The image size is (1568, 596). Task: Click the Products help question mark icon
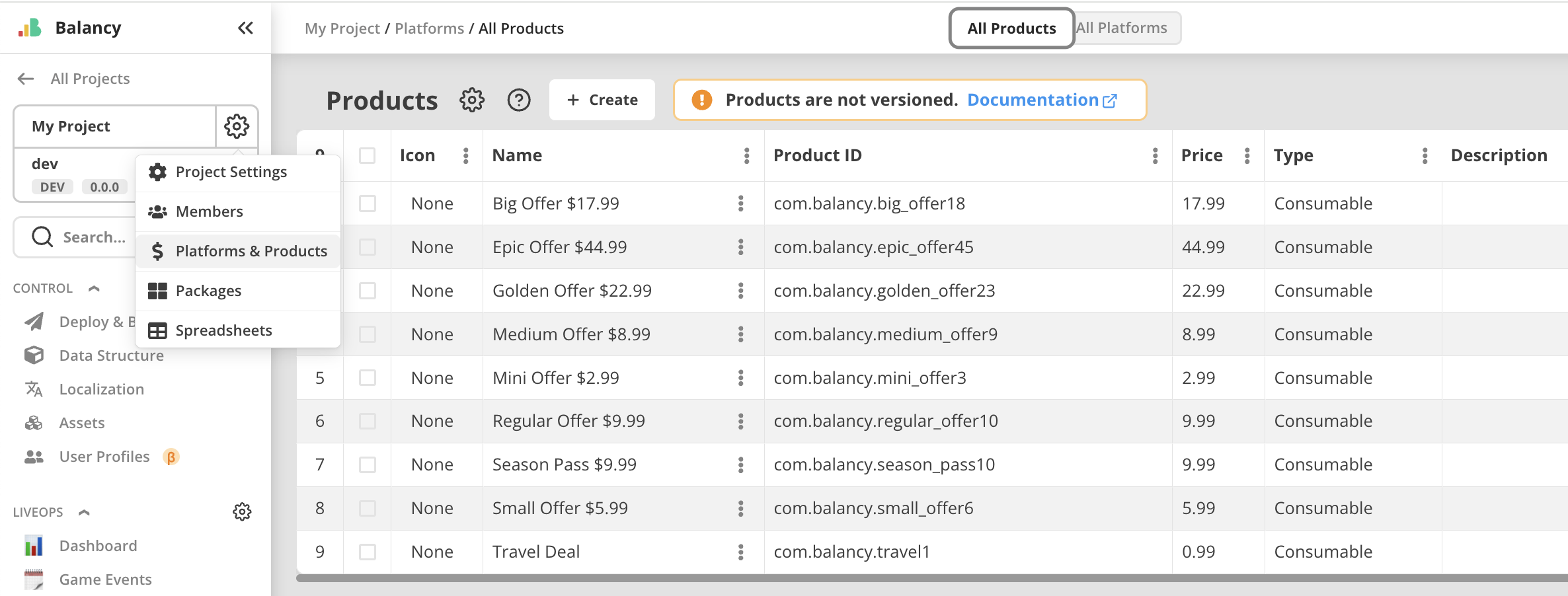(x=519, y=100)
